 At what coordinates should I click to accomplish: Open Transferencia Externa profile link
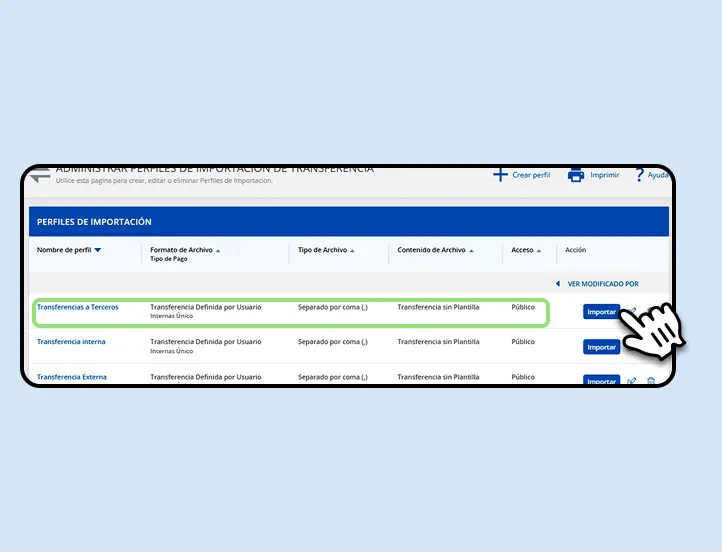tap(71, 377)
